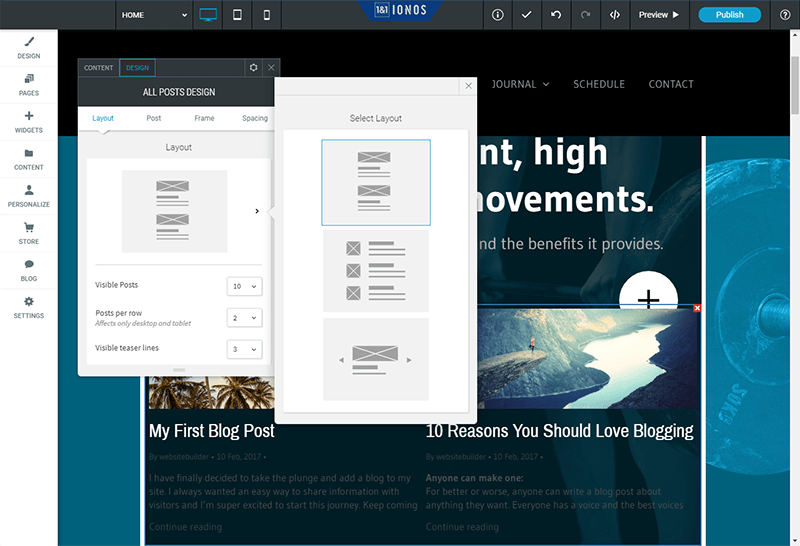
Task: Choose the stacked vertical layout thumbnail
Action: click(376, 182)
